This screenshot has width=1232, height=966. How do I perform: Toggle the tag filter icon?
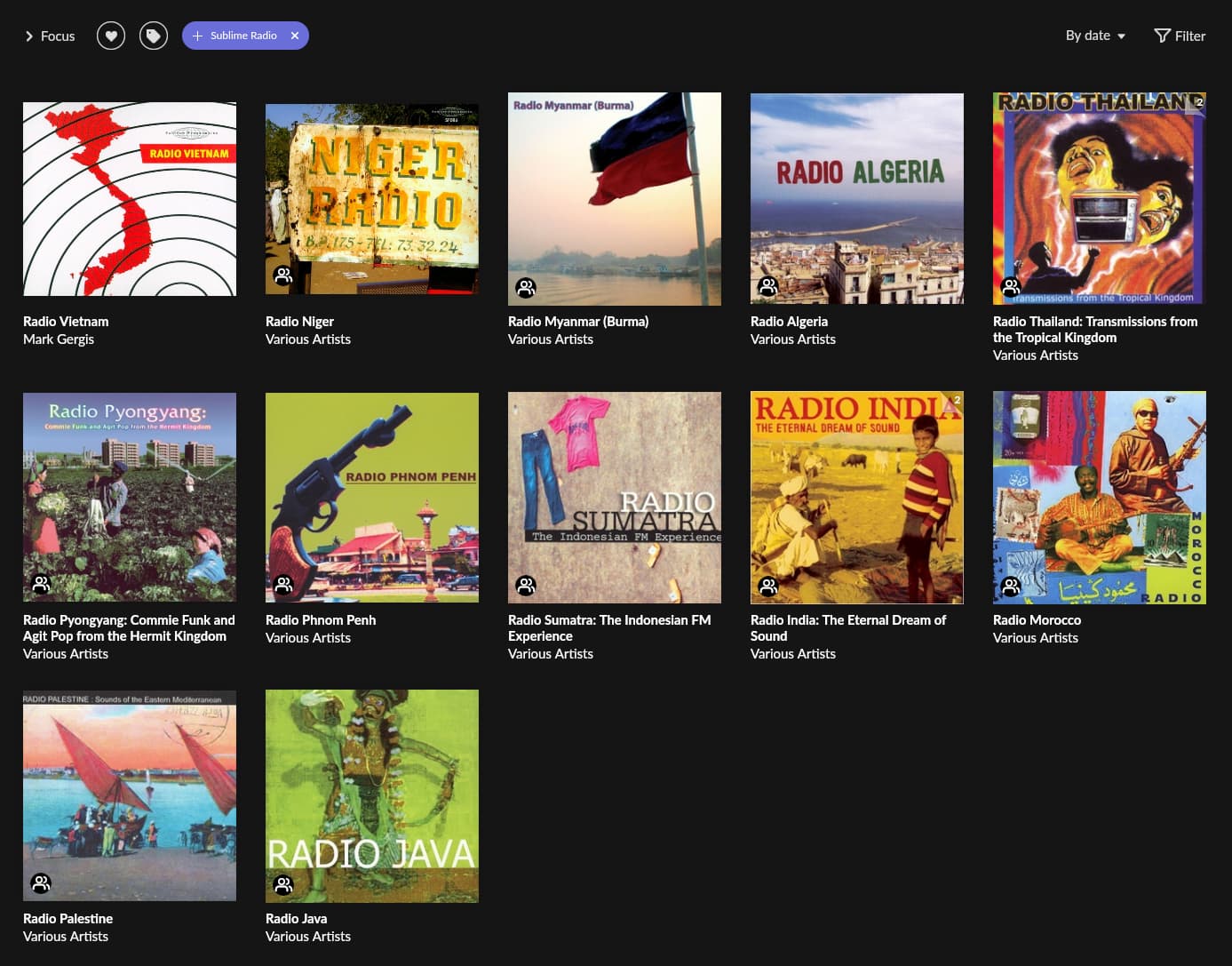154,36
